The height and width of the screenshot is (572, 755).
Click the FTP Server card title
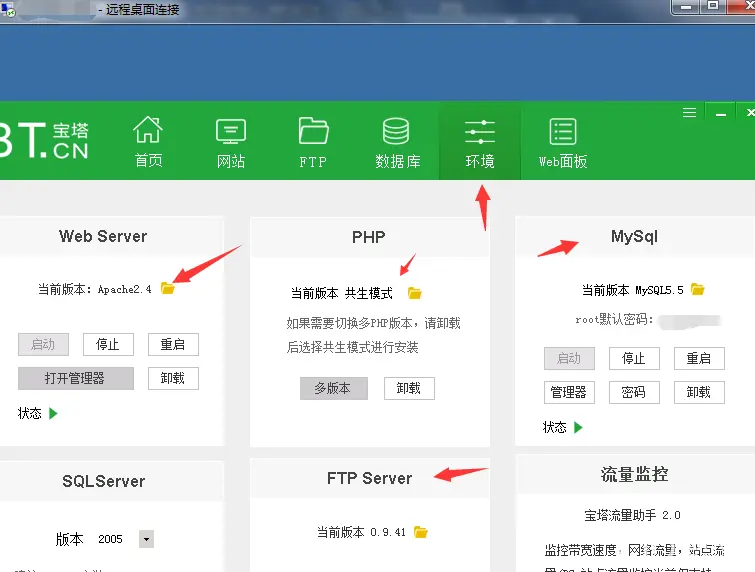[x=369, y=478]
